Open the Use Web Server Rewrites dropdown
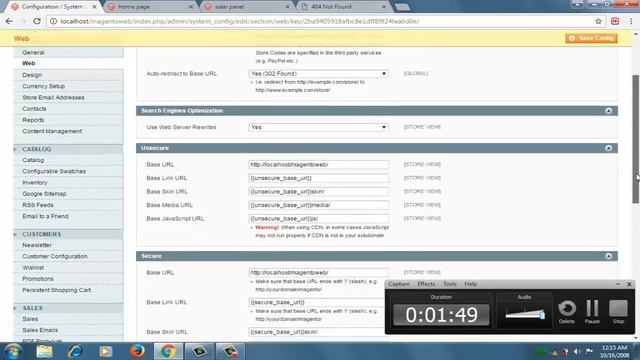This screenshot has height=360, width=640. coord(318,127)
